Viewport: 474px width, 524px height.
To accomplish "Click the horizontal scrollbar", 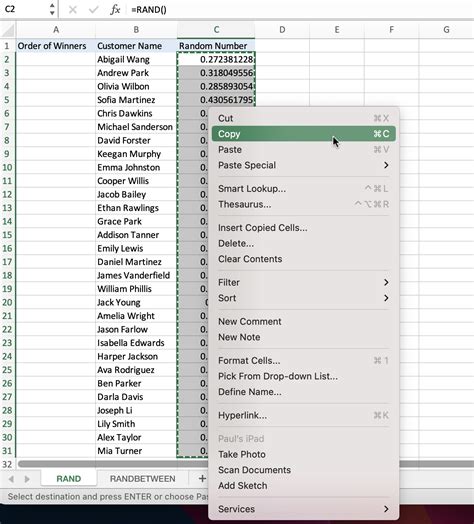I will coord(114,464).
